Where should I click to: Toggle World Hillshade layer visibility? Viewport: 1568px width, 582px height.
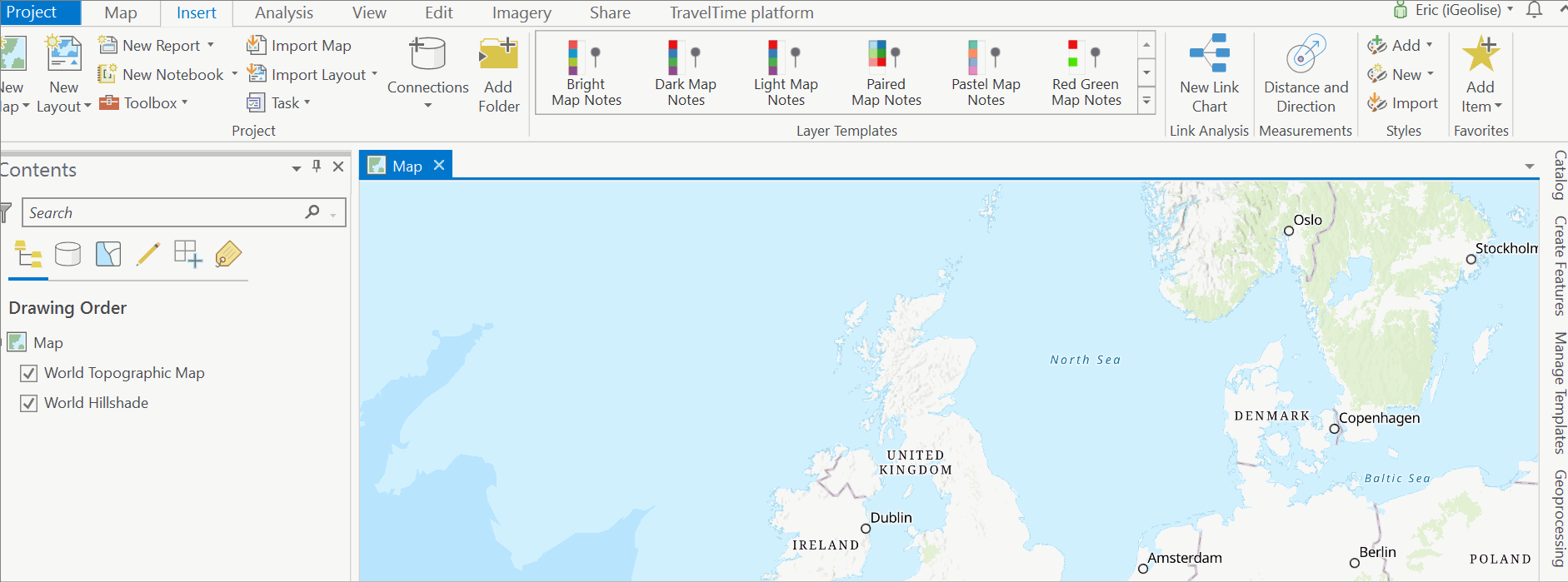[x=29, y=403]
